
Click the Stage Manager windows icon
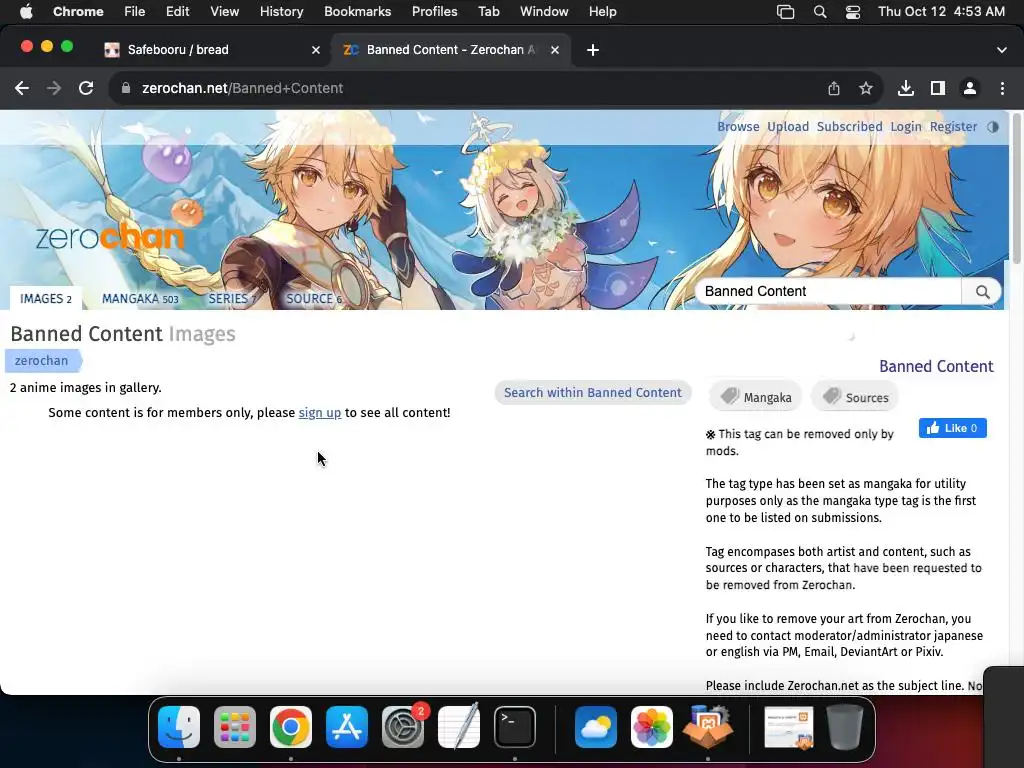[786, 12]
